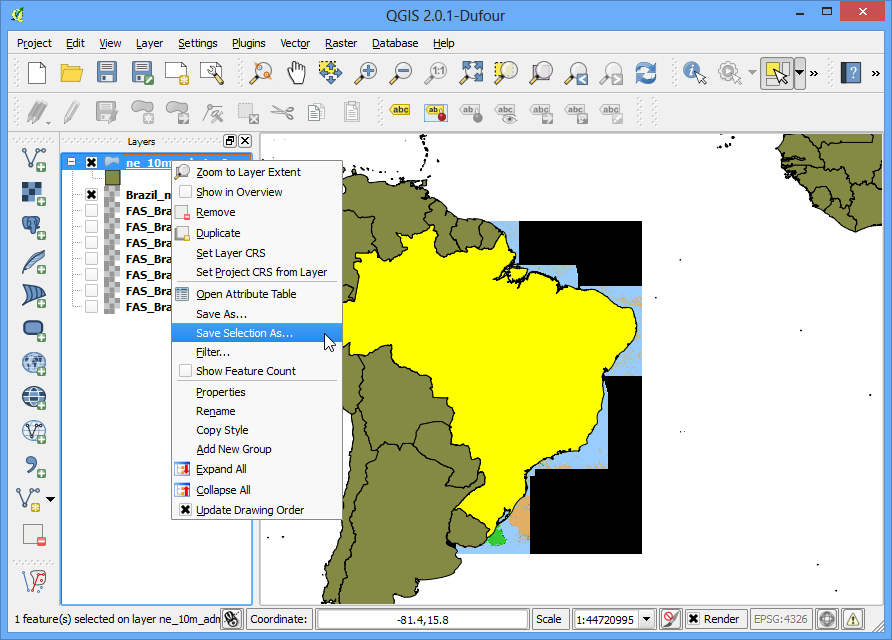Collapse the ne_10m layer tree node
Screen dimensions: 892x640
tap(71, 162)
